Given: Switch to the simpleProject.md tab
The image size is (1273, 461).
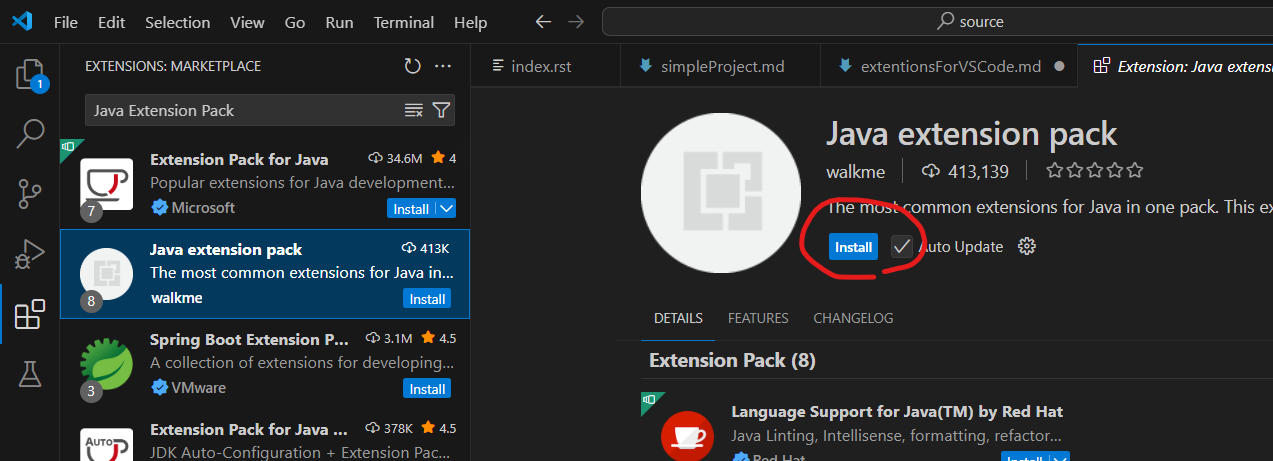Looking at the screenshot, I should (x=722, y=66).
